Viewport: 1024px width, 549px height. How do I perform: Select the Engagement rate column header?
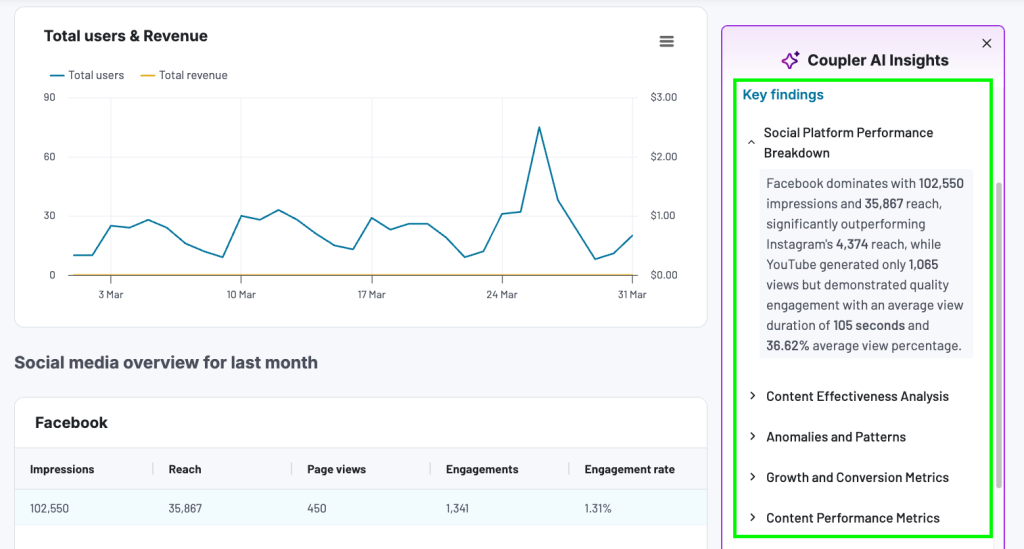(x=629, y=469)
